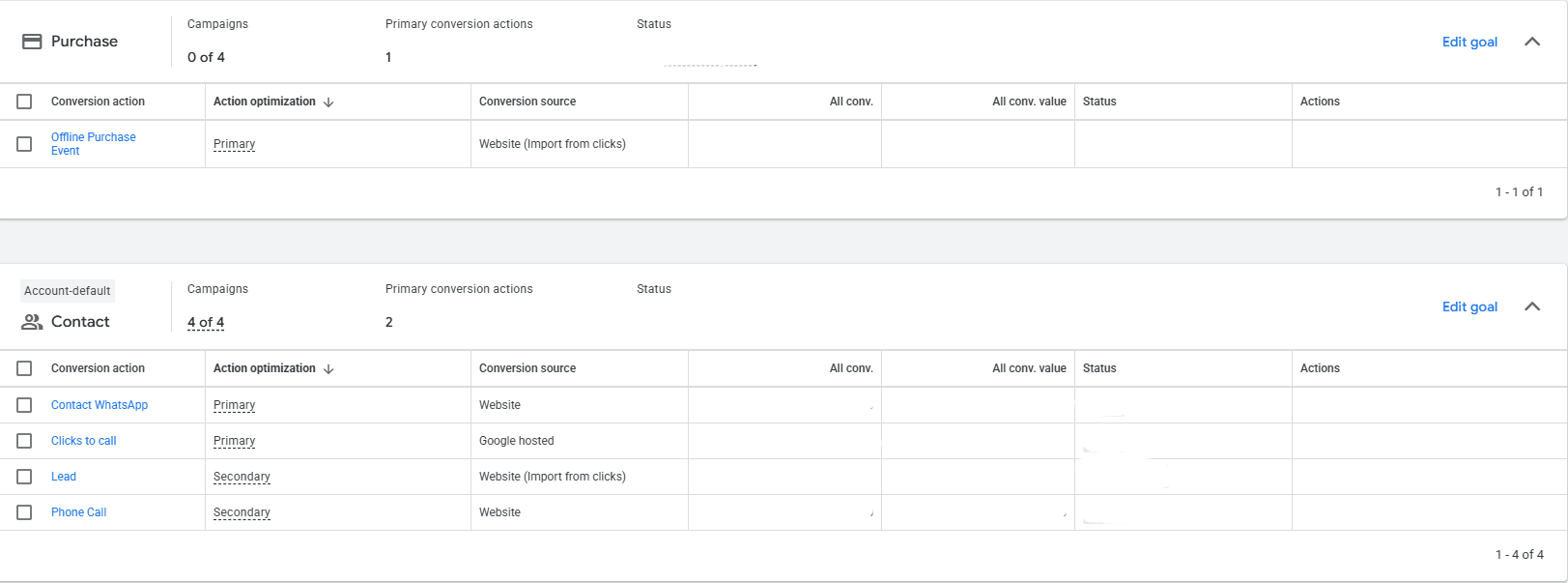Open Phone Call conversion action
The image size is (1568, 583).
[x=78, y=512]
